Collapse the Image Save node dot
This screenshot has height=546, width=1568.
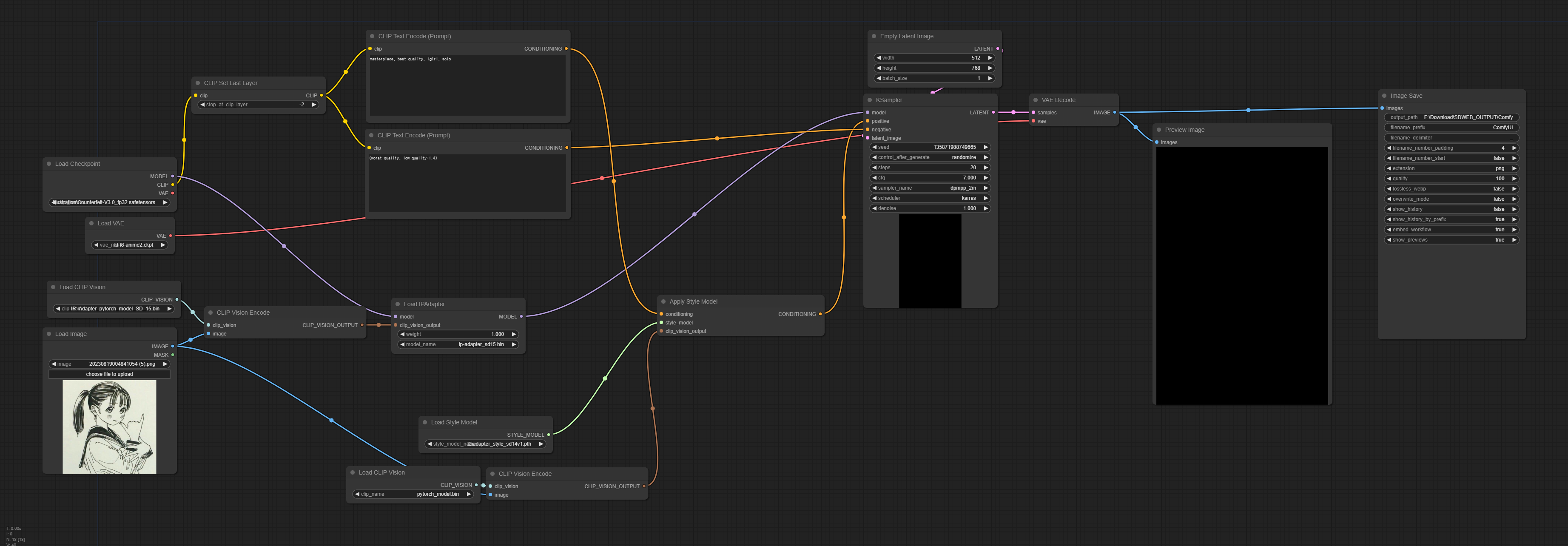coord(1384,96)
